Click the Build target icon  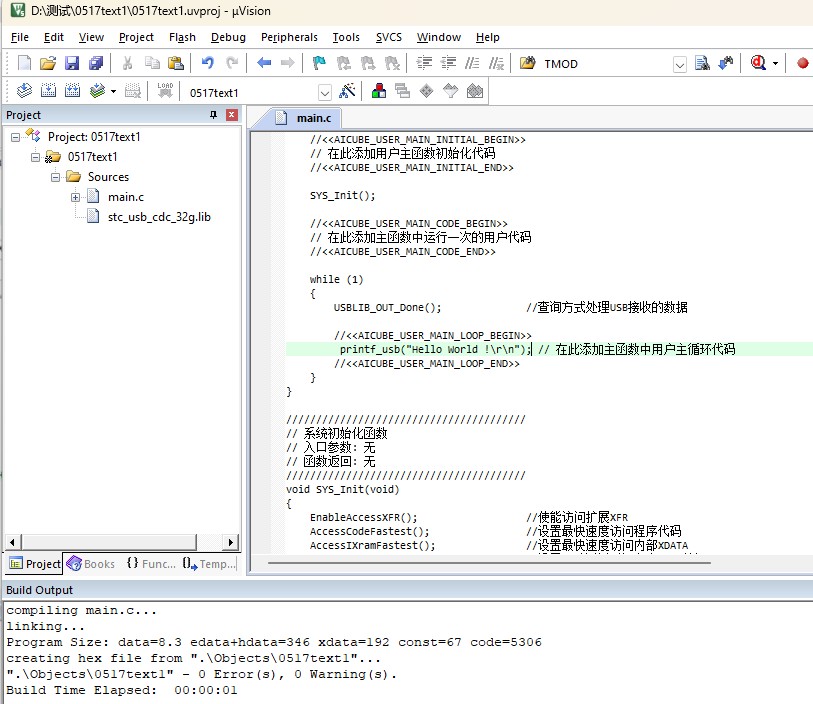click(x=48, y=91)
